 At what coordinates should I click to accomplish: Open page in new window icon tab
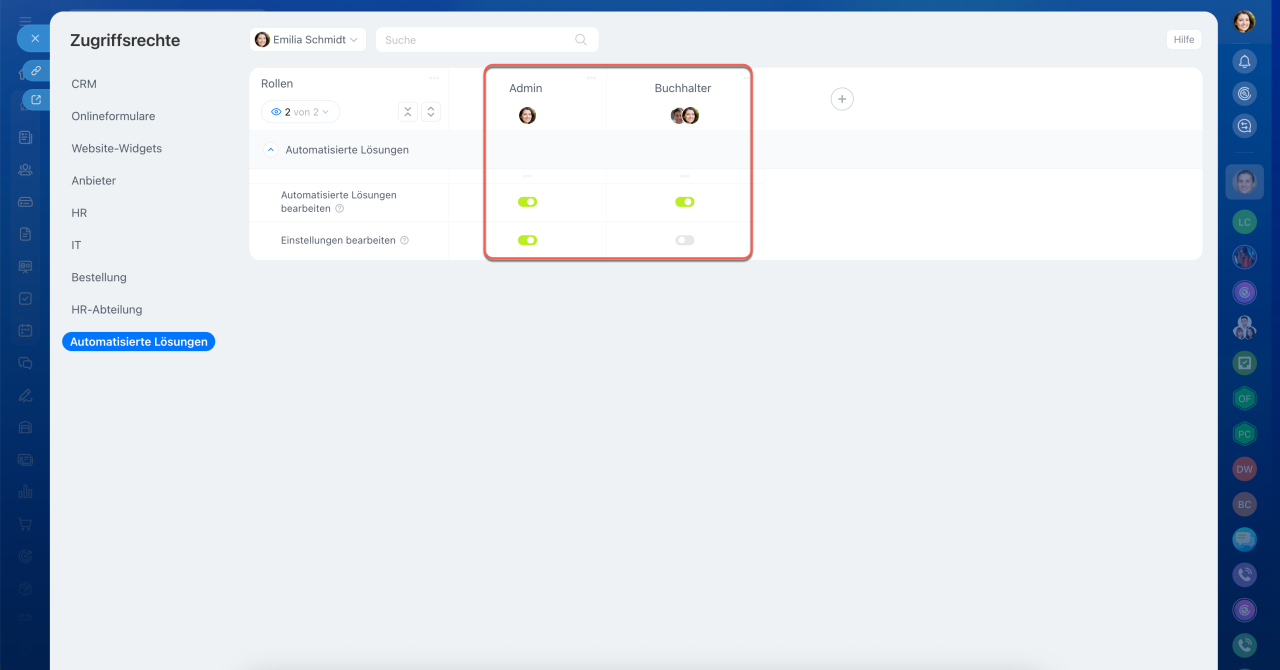[x=36, y=100]
